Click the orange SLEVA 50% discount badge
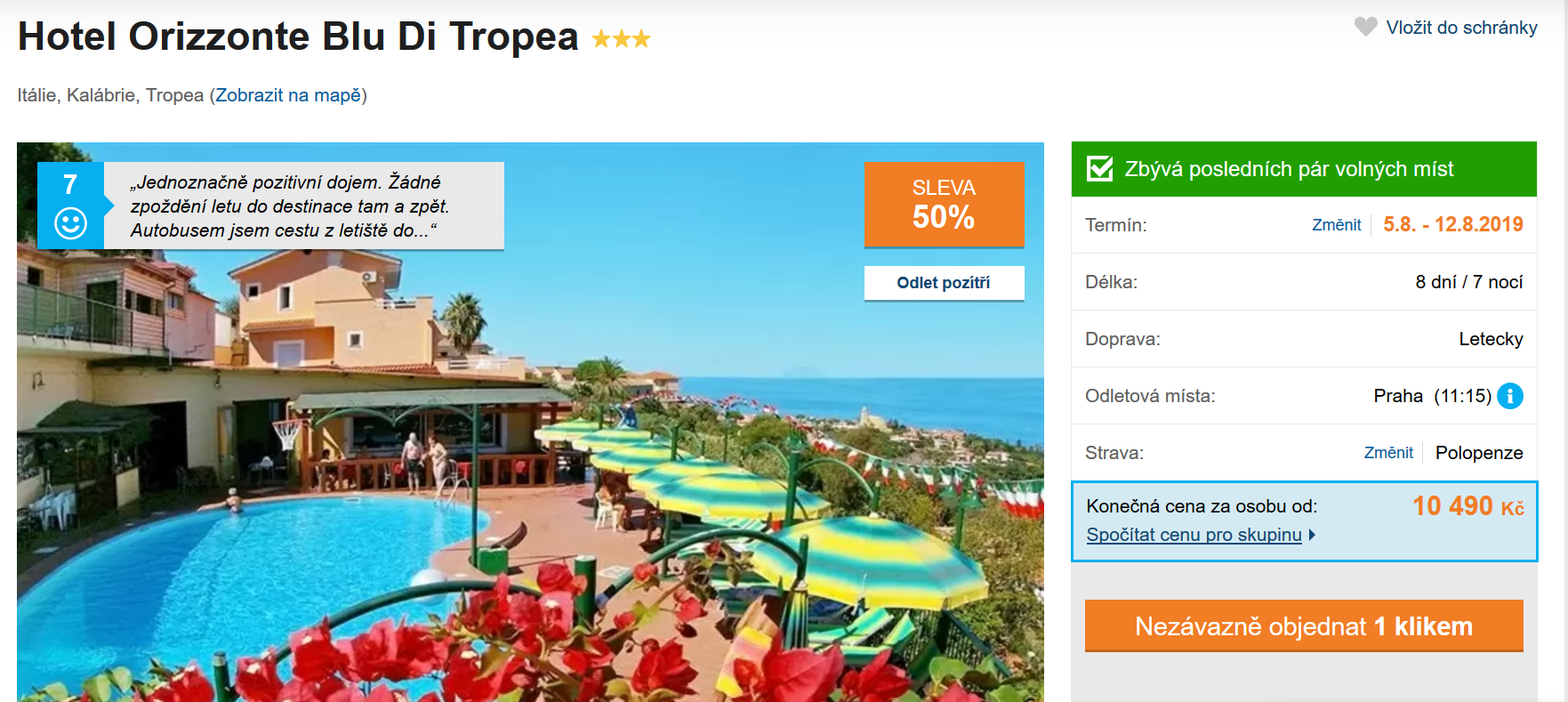Viewport: 1568px width, 702px height. pyautogui.click(x=944, y=204)
